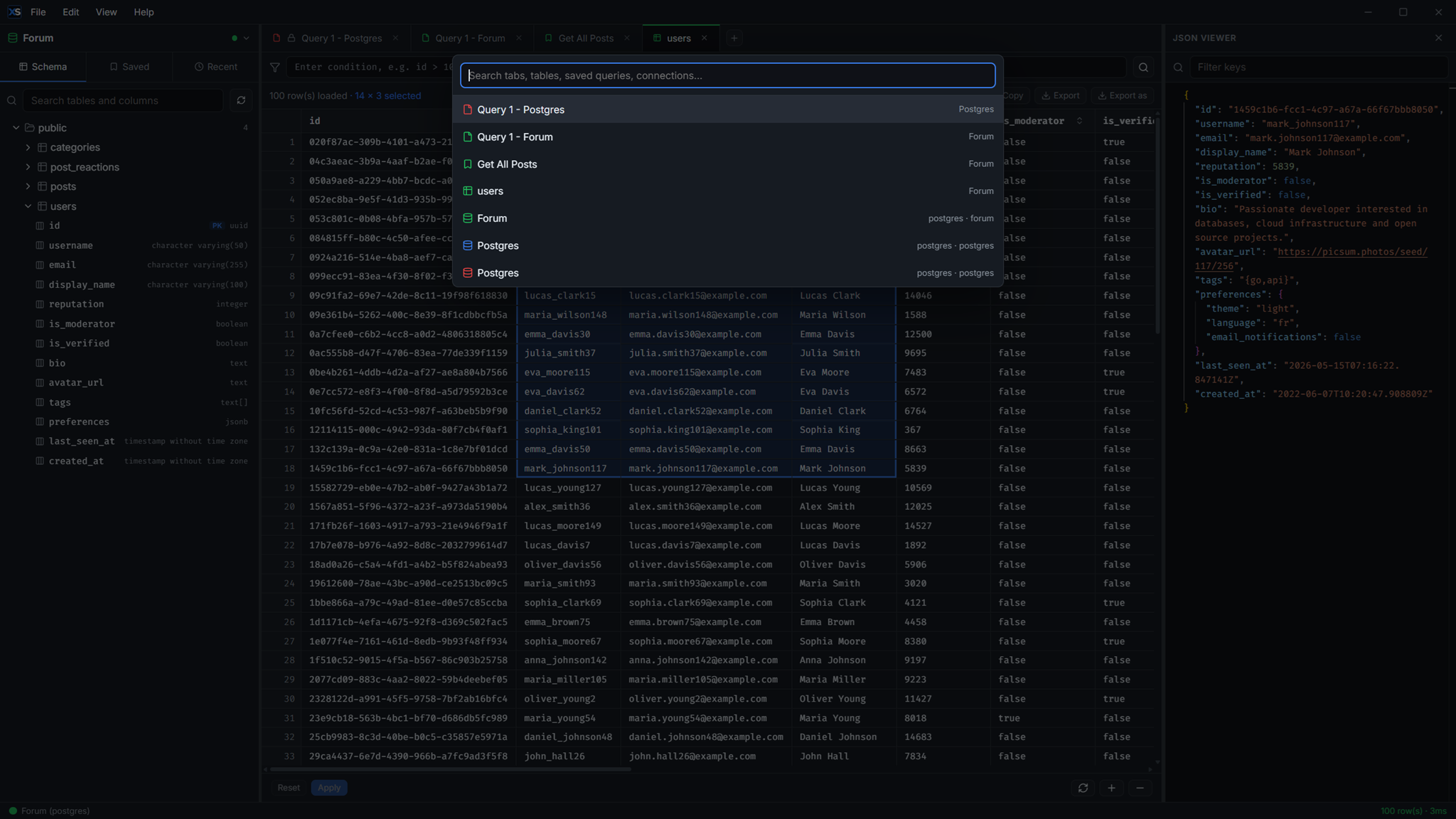
Task: Select Query 1 - Postgres in the search results
Action: pos(728,109)
